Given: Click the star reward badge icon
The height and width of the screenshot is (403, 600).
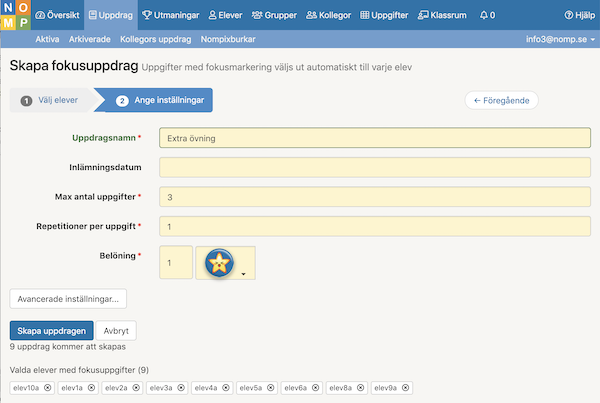Looking at the screenshot, I should (x=219, y=263).
